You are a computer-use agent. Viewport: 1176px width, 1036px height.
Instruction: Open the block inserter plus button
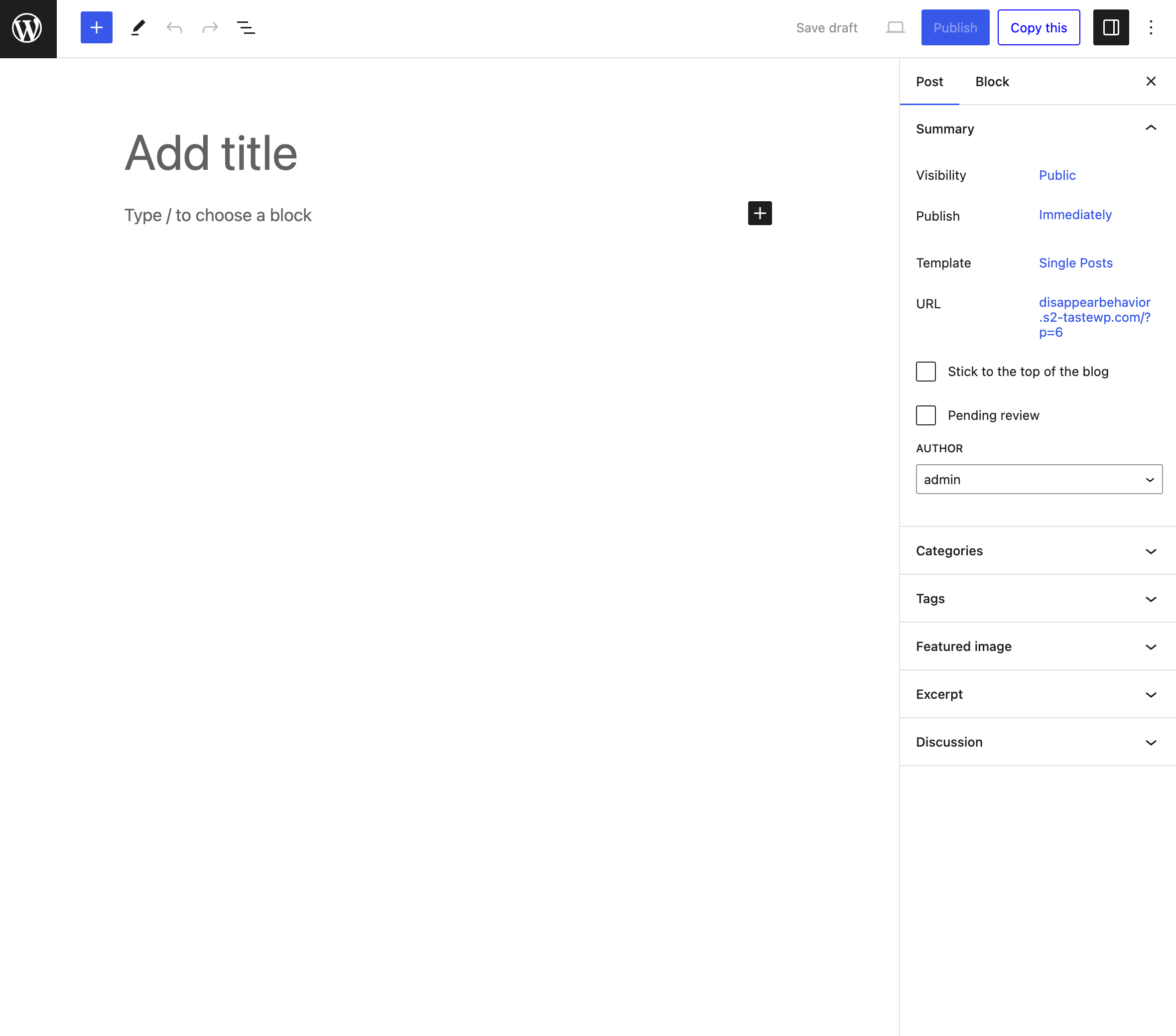(x=96, y=27)
